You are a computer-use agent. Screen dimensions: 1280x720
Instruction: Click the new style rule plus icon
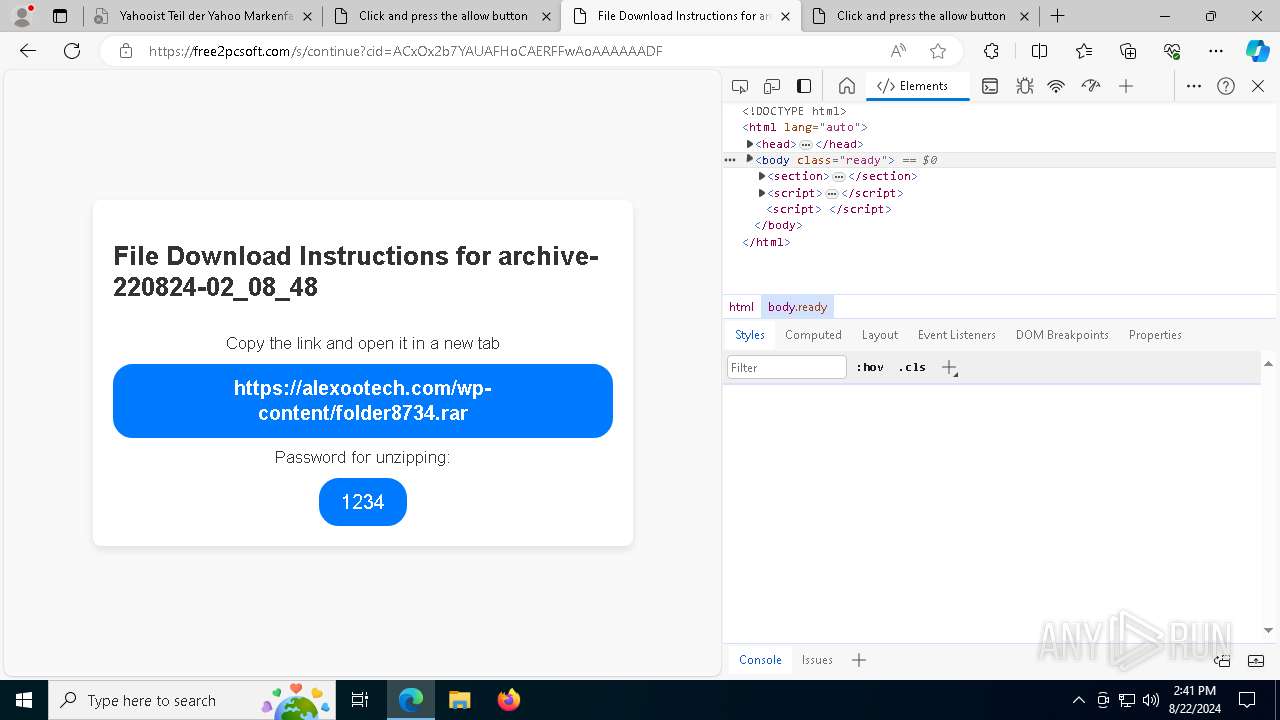click(949, 367)
